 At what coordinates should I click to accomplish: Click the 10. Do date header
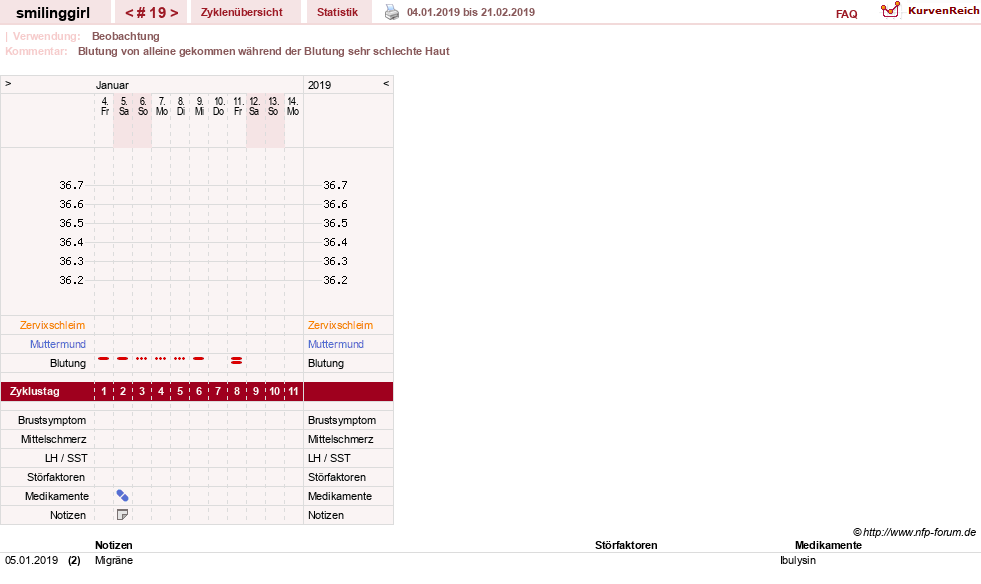(x=218, y=106)
